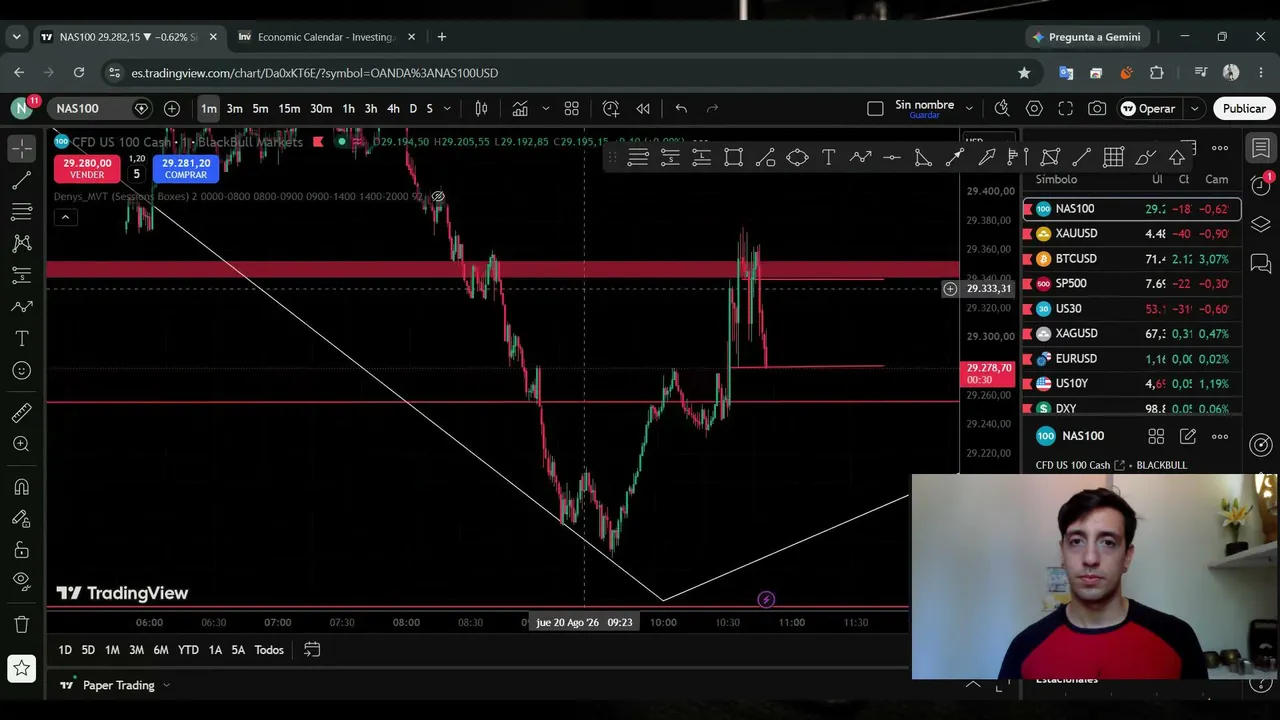This screenshot has height=720, width=1280.
Task: Select EURUSD in the watchlist
Action: 1131,359
